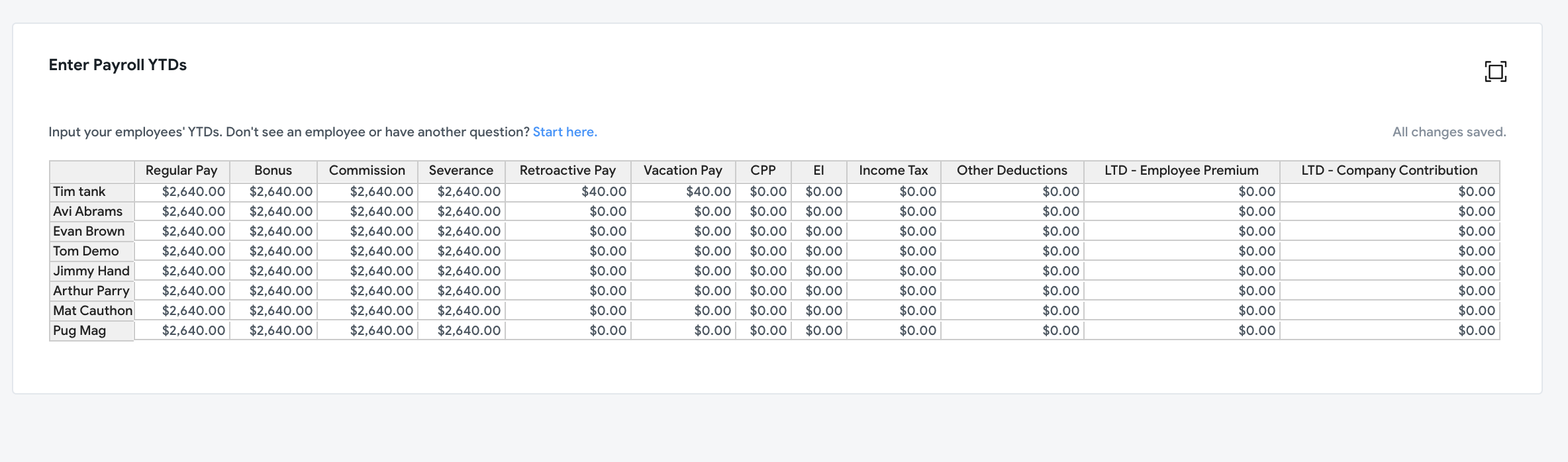Edit Tom Demo's Regular Pay cell
1568x462 pixels.
click(182, 252)
